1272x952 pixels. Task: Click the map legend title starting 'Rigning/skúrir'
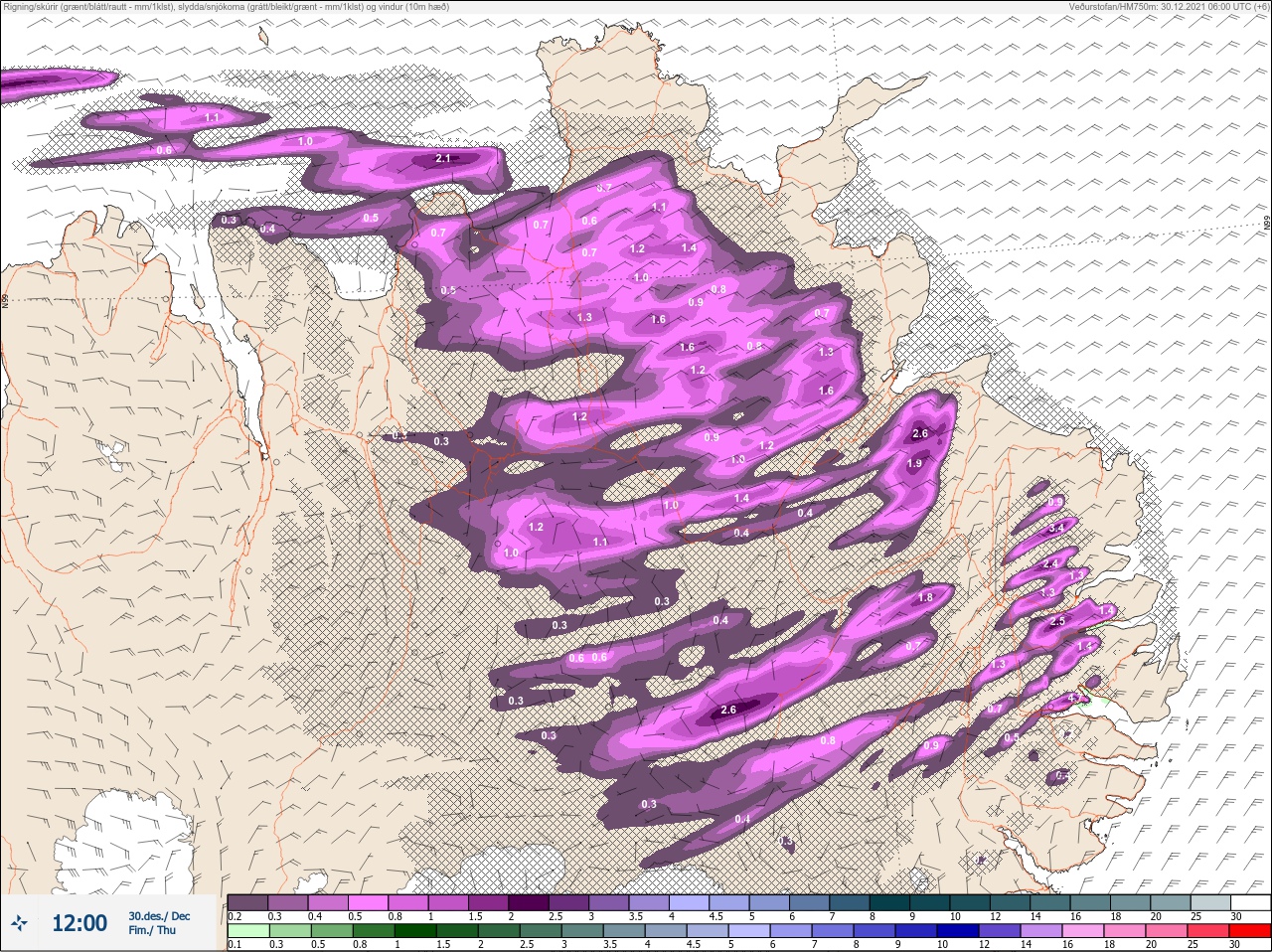click(x=227, y=7)
